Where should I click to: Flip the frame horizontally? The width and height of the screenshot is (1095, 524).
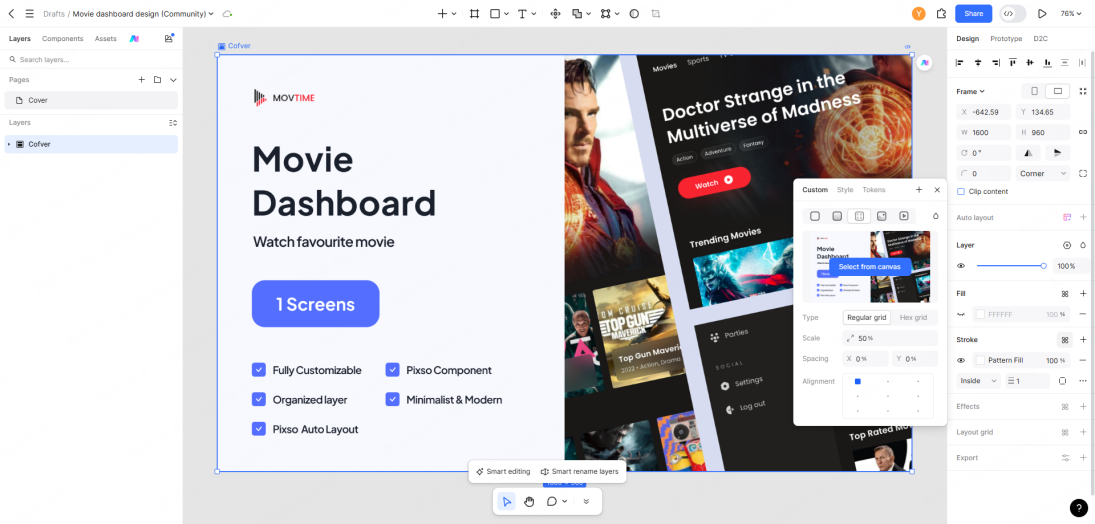(x=1027, y=152)
